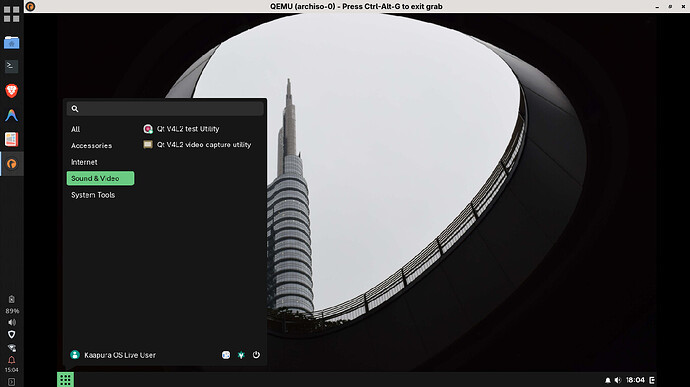This screenshot has height=387, width=690.
Task: Click the magnifier icon in search box
Action: [75, 108]
